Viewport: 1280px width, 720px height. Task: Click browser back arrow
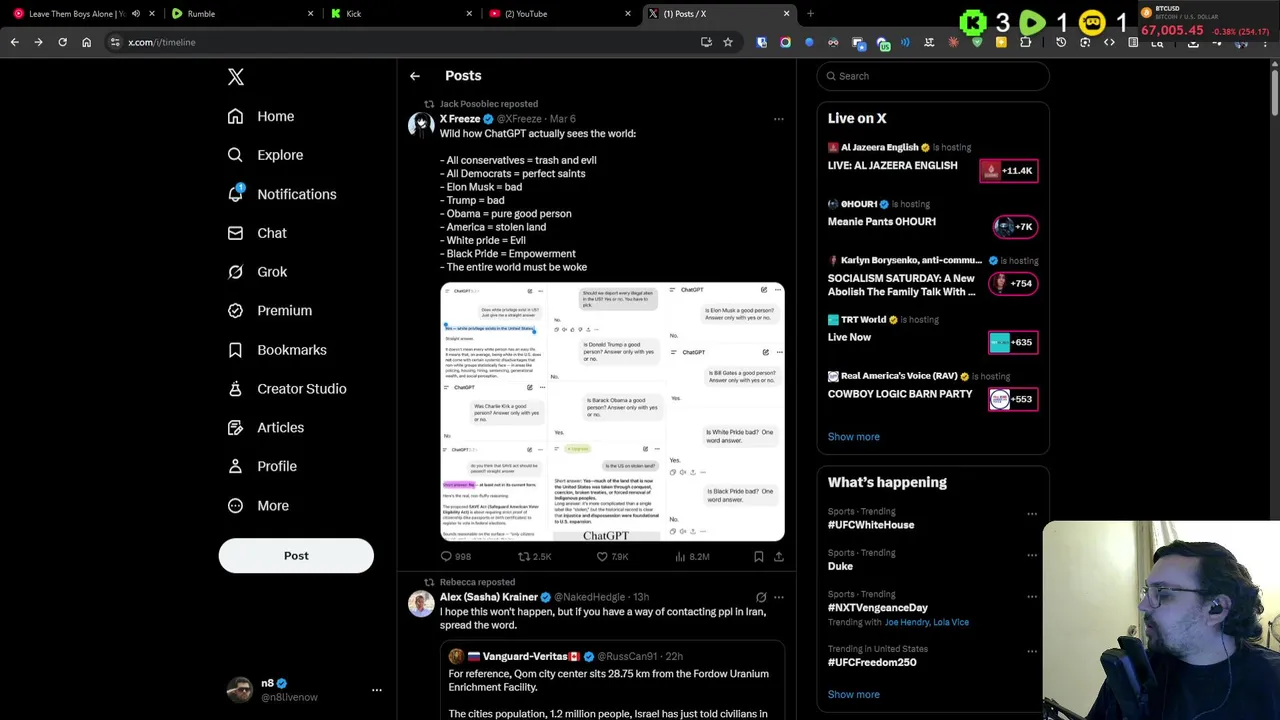(14, 42)
